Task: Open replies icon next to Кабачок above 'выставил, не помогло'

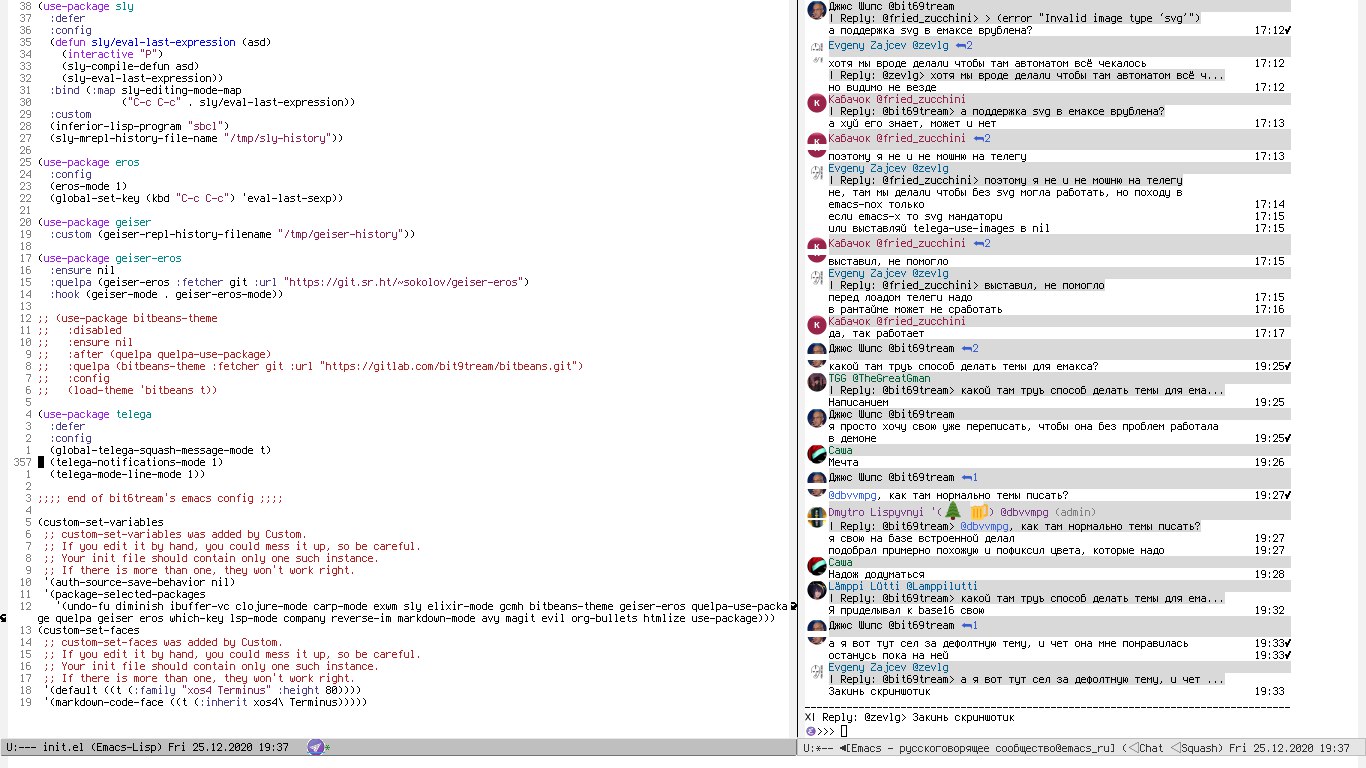Action: pyautogui.click(x=982, y=243)
